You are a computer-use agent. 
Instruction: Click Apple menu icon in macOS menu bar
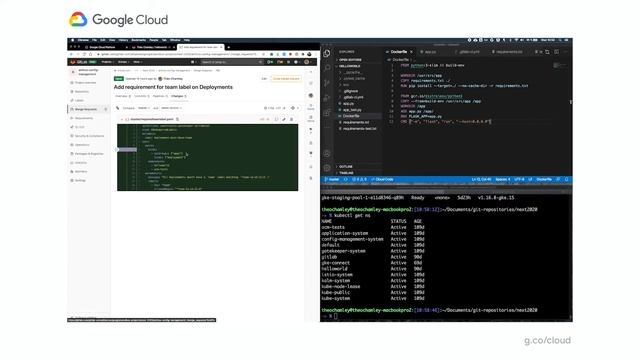point(73,40)
